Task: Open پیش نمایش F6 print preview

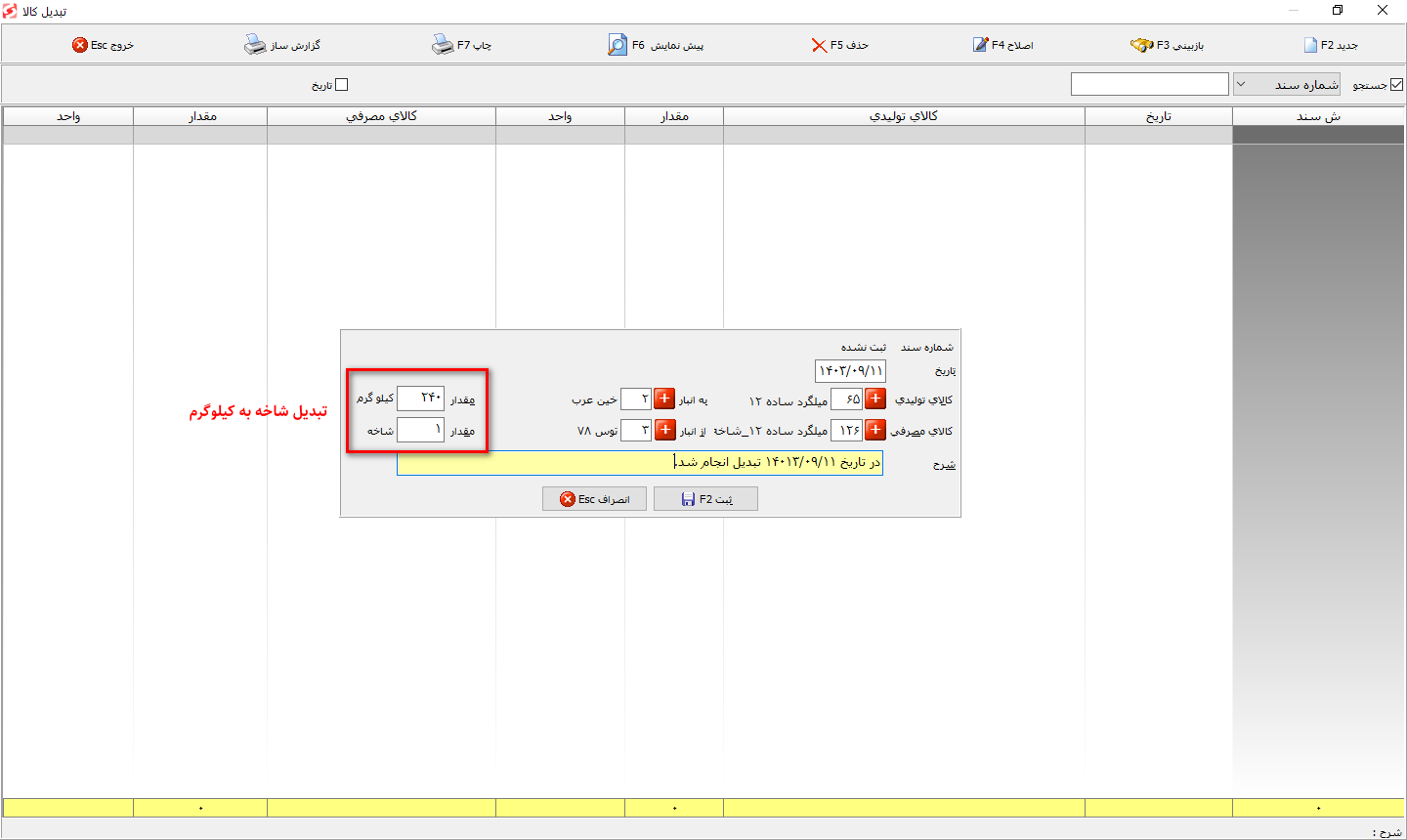Action: [x=656, y=45]
